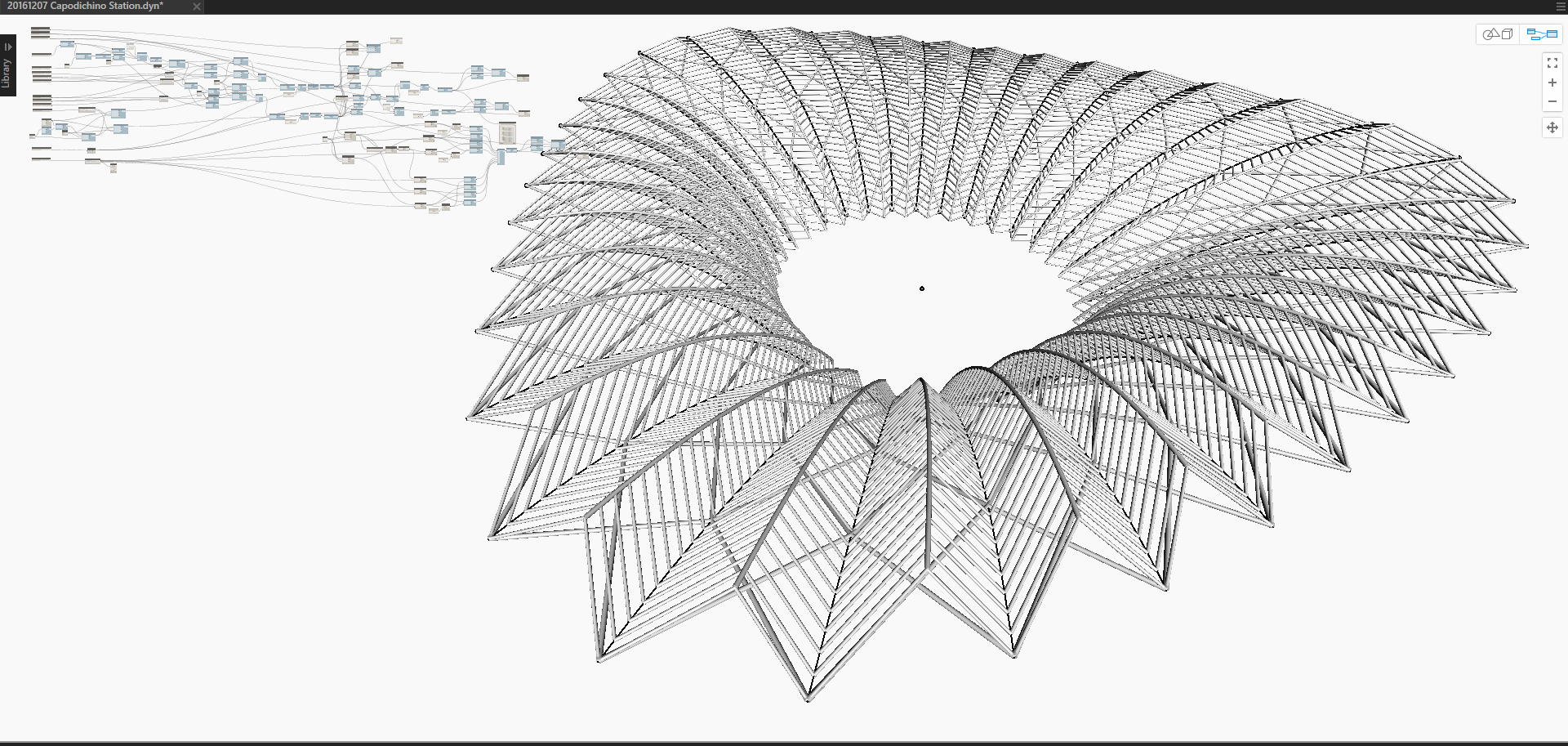Viewport: 1568px width, 746px height.
Task: Zoom out using the minus icon
Action: [x=1552, y=102]
